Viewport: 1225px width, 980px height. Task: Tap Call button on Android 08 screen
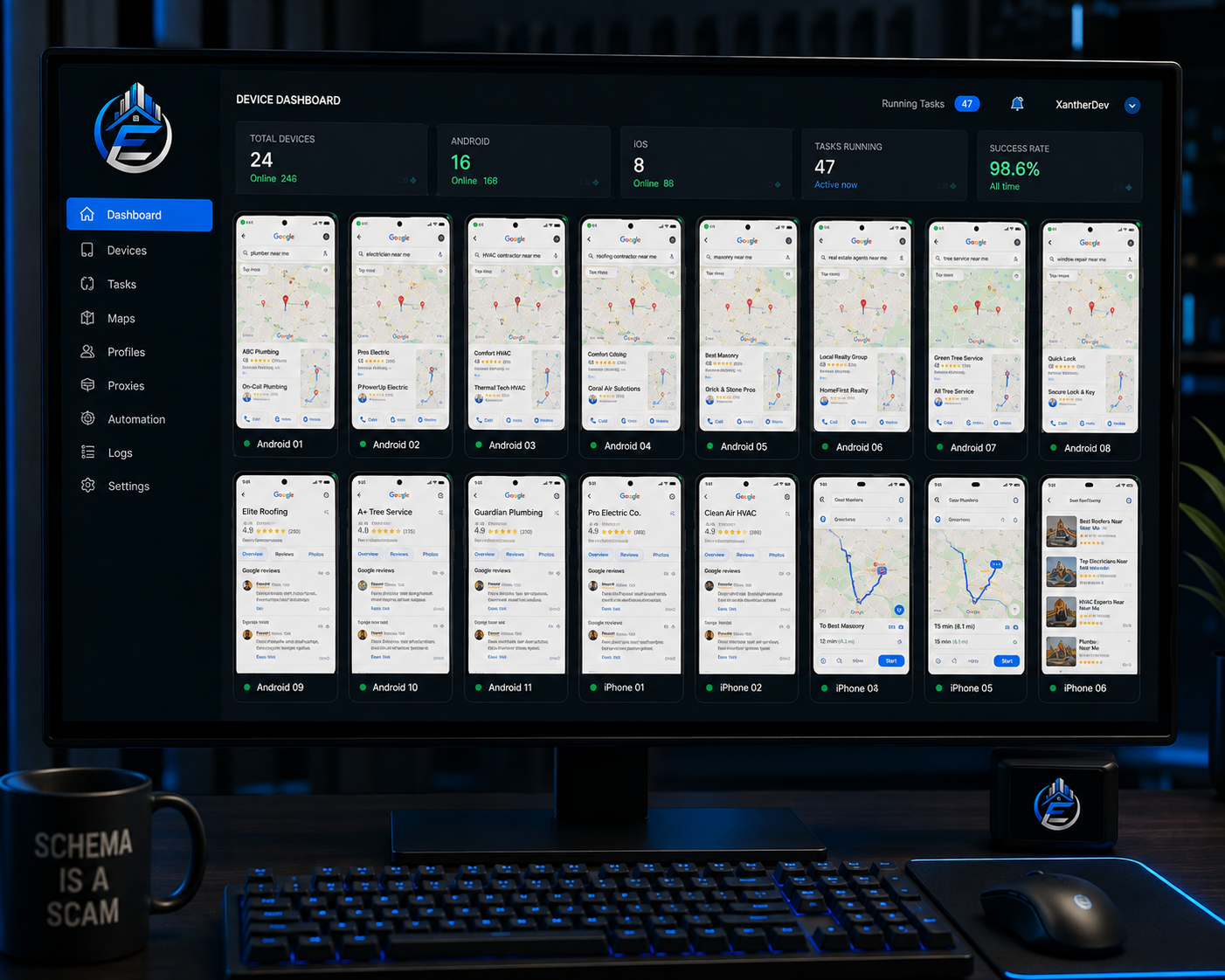click(x=1059, y=424)
